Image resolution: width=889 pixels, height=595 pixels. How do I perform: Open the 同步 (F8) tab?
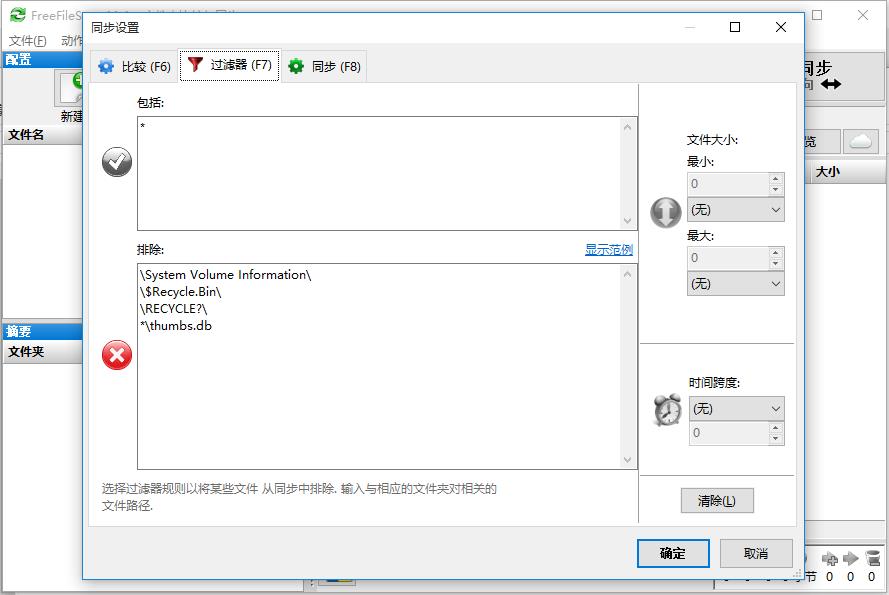[x=324, y=66]
